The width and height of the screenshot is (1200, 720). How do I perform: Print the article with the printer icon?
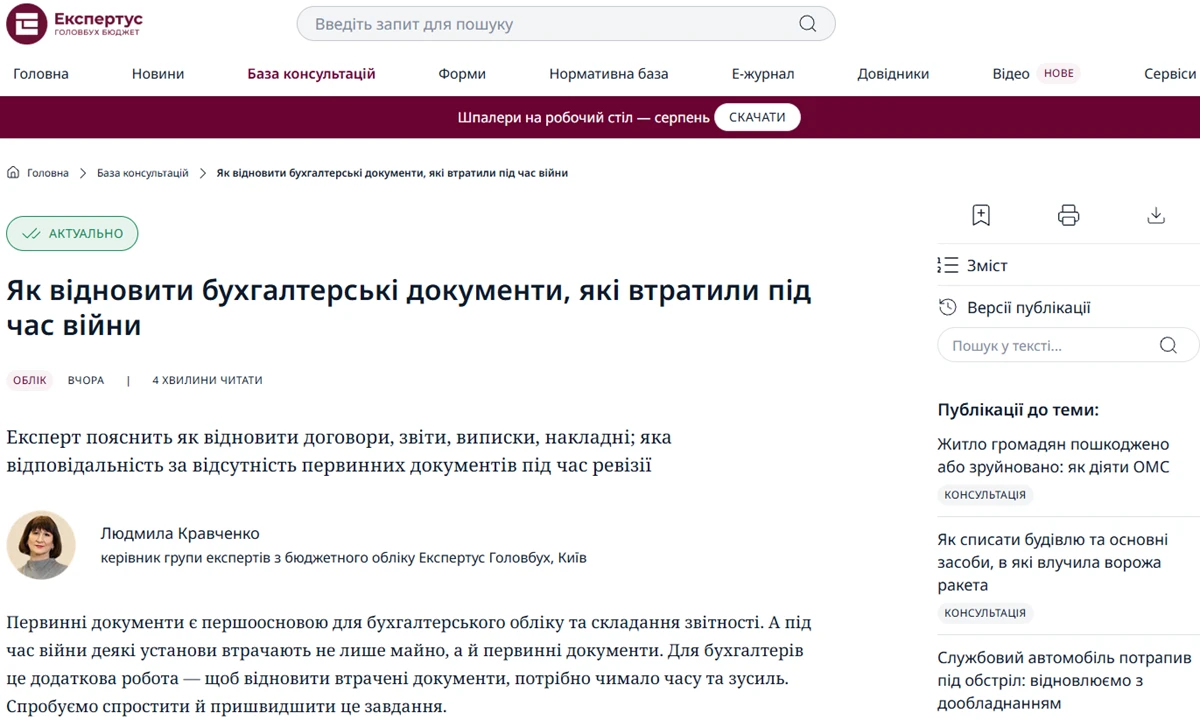point(1069,215)
